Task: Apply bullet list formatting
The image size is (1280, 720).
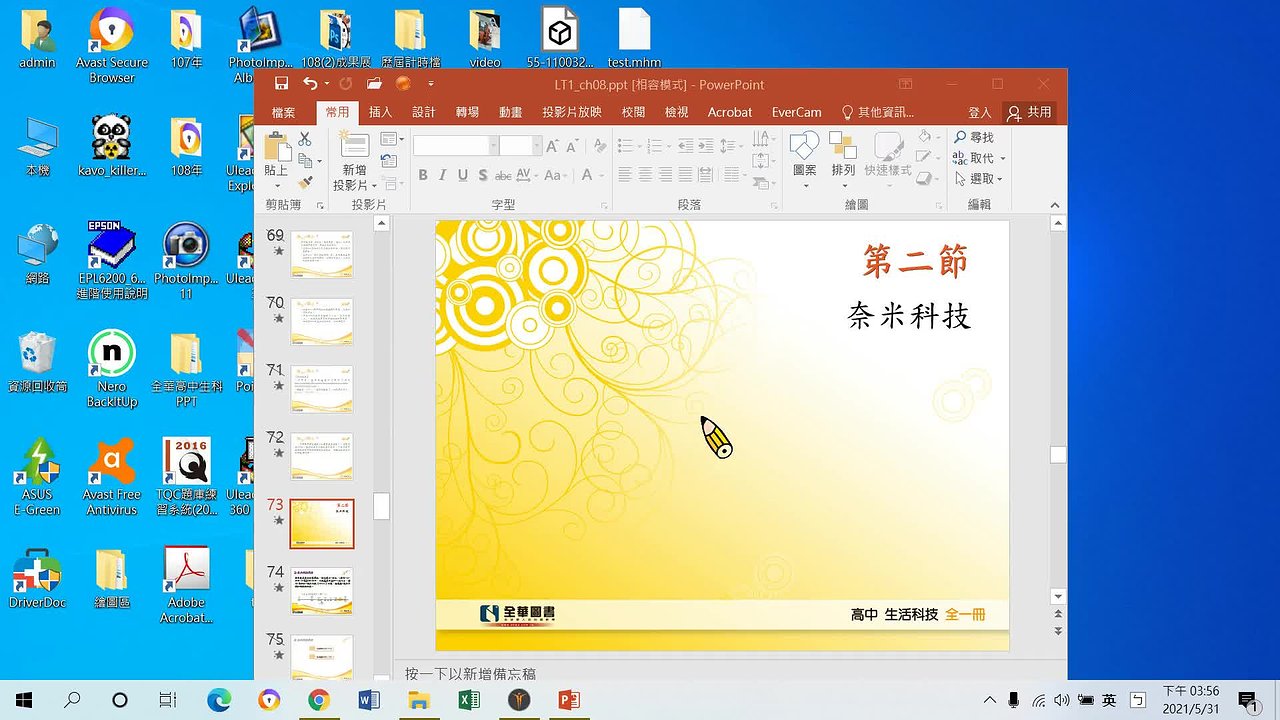Action: tap(627, 146)
